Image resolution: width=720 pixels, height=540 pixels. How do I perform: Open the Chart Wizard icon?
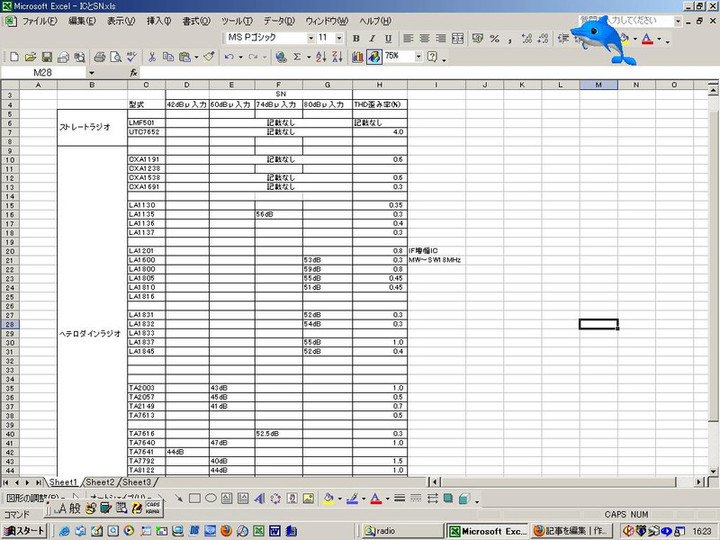tap(357, 57)
